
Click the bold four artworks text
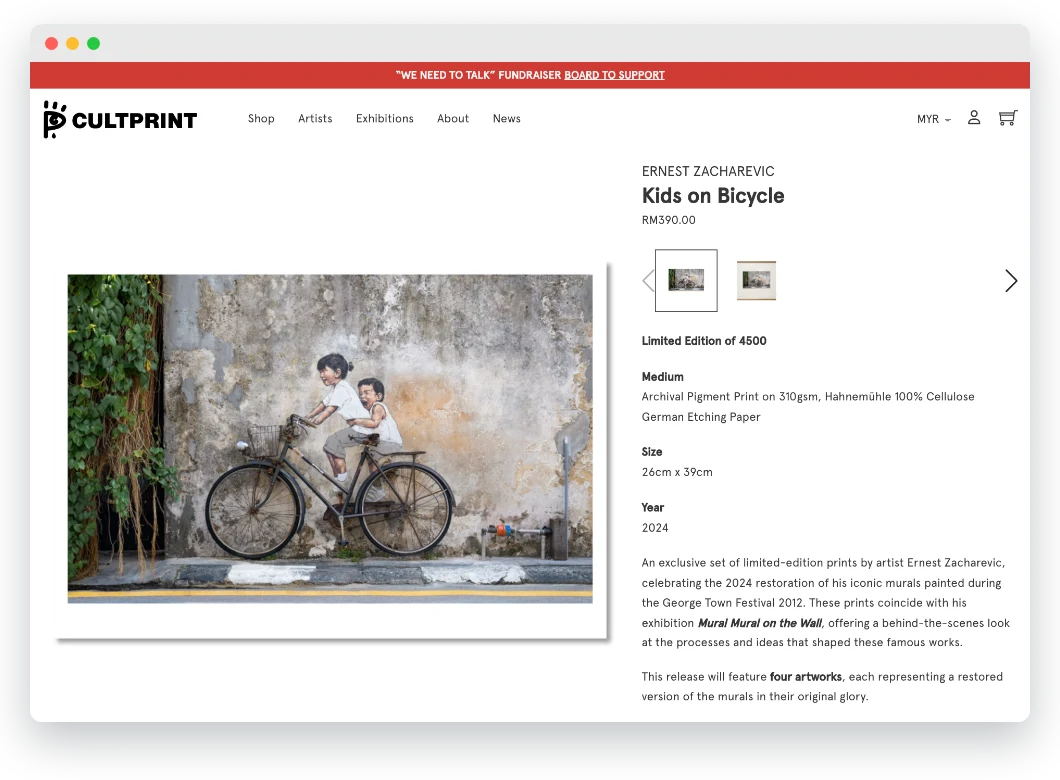[x=806, y=677]
